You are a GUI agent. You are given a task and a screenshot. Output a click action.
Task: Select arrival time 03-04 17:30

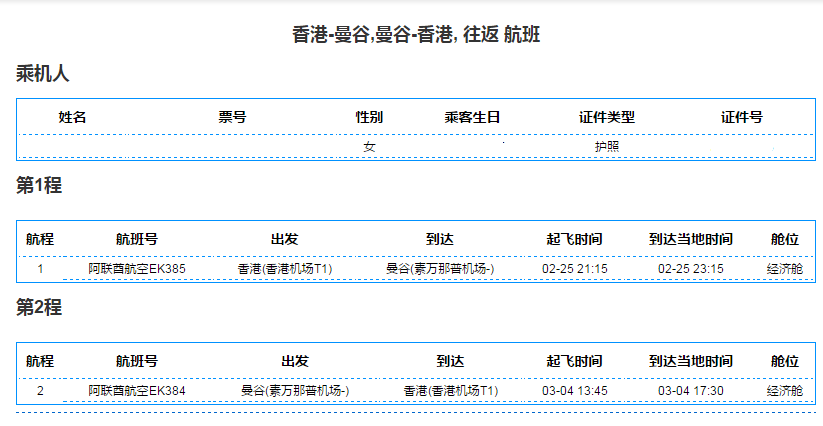click(x=691, y=391)
